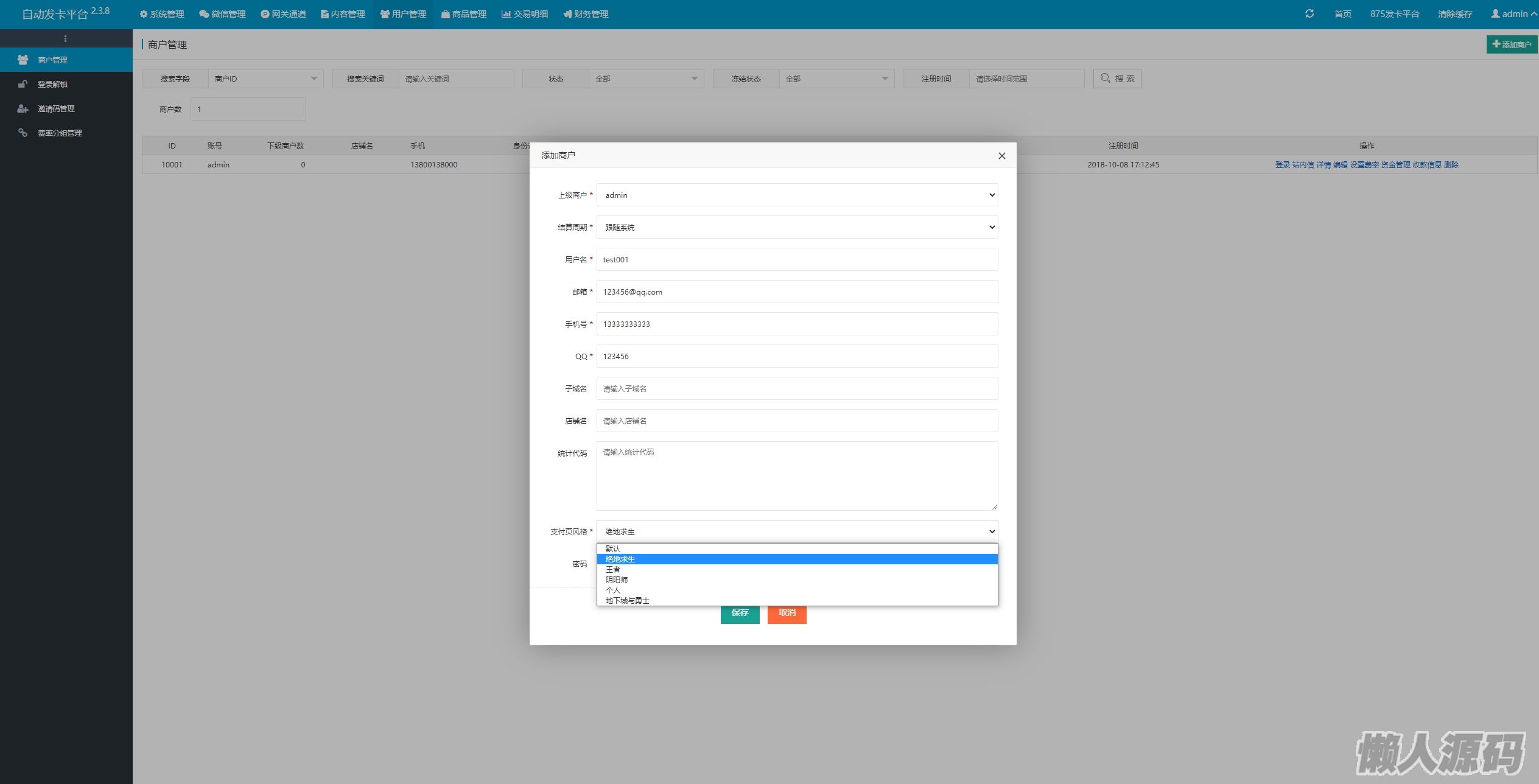Click the 搜索 magnifier button
This screenshot has height=784, width=1539.
tap(1117, 79)
